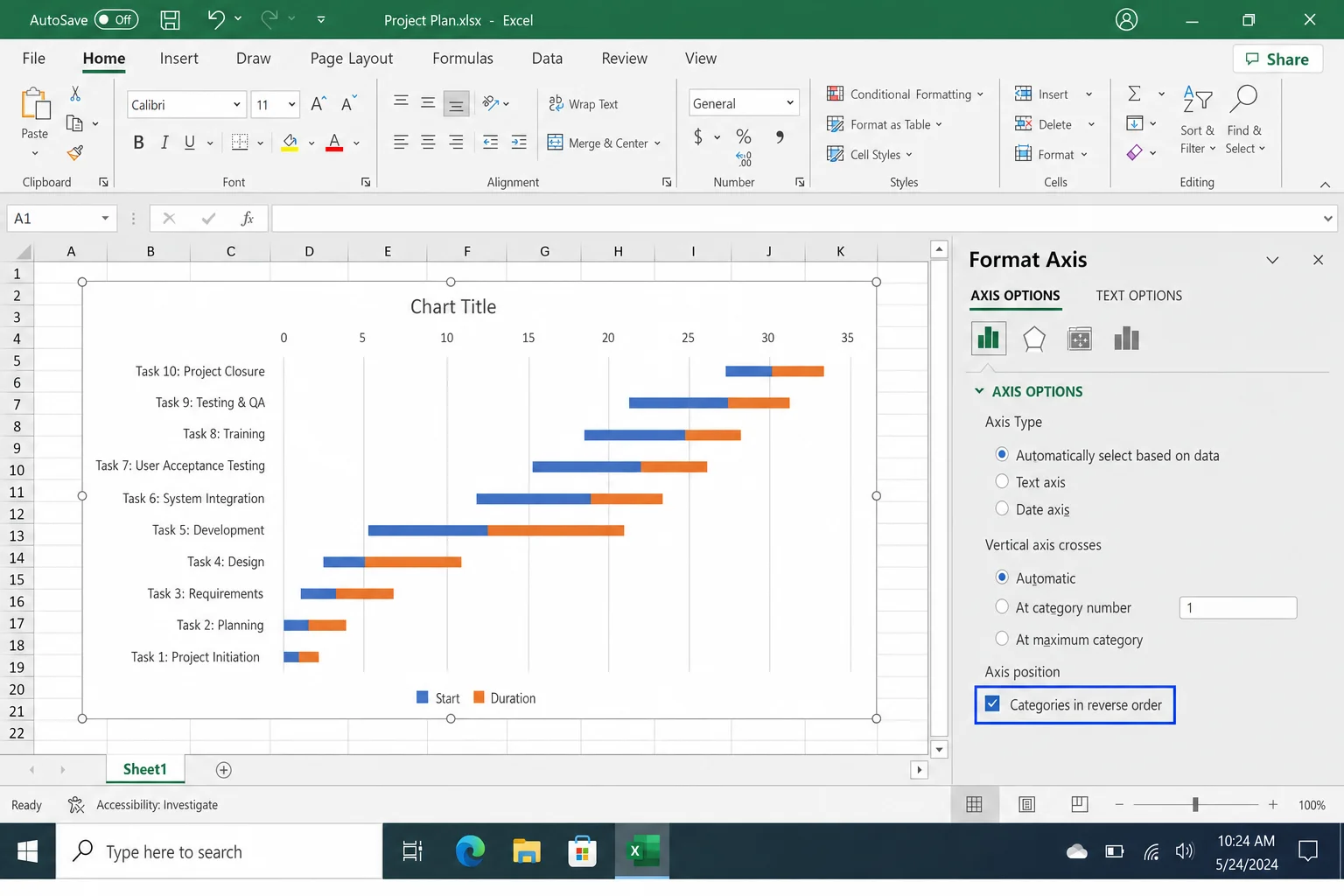Click the Decrease Indent icon
Image resolution: width=1344 pixels, height=896 pixels.
pyautogui.click(x=491, y=142)
